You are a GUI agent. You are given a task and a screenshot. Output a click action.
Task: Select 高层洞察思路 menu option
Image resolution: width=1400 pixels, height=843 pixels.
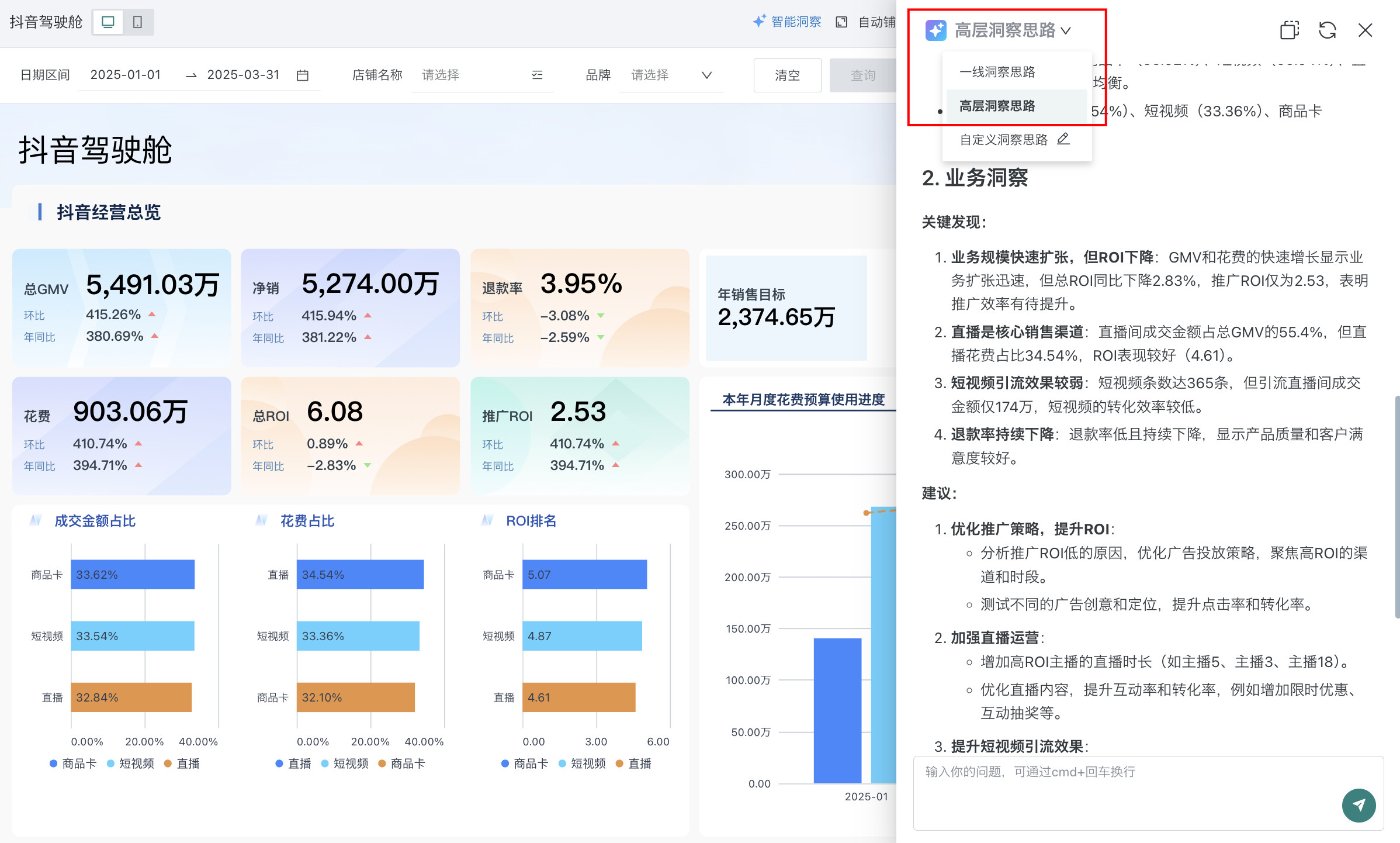pos(997,106)
